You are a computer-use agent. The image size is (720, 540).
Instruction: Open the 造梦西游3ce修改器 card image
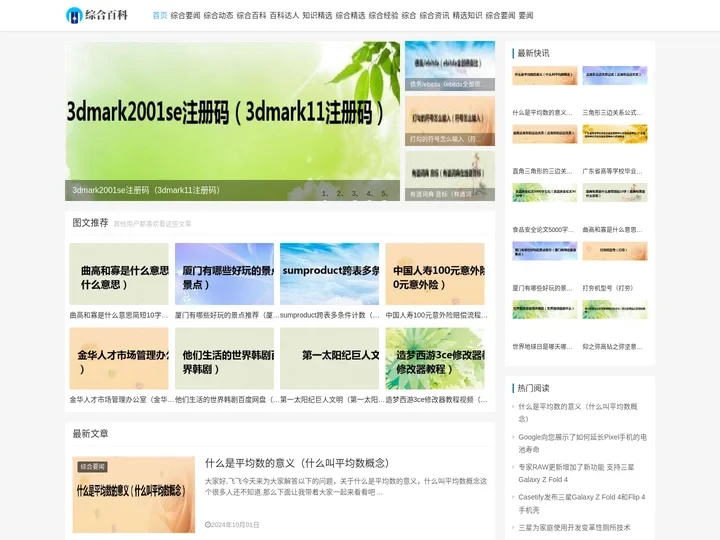tap(435, 358)
